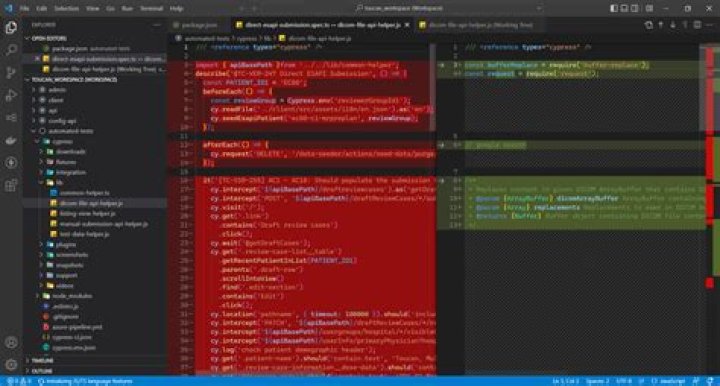The width and height of the screenshot is (720, 386).
Task: Go to previous change arrow in diff editor
Action: [661, 25]
